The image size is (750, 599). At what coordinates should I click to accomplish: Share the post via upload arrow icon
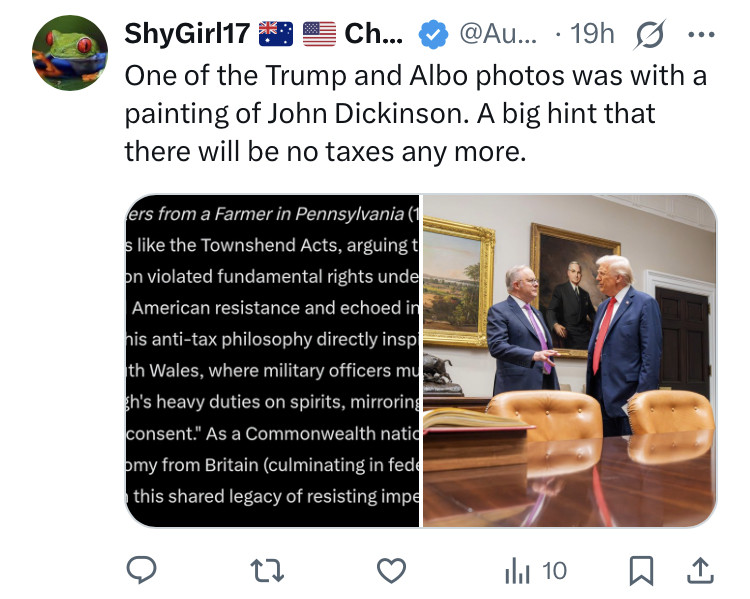pyautogui.click(x=700, y=570)
